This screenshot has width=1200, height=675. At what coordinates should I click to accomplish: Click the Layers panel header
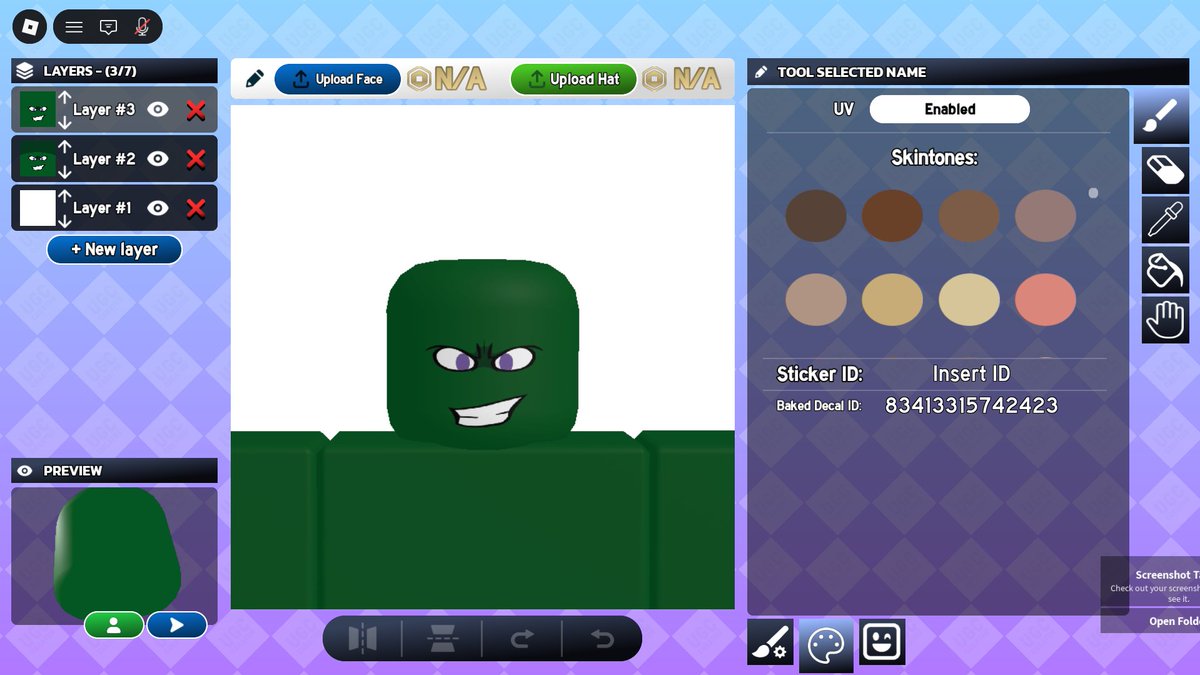114,71
